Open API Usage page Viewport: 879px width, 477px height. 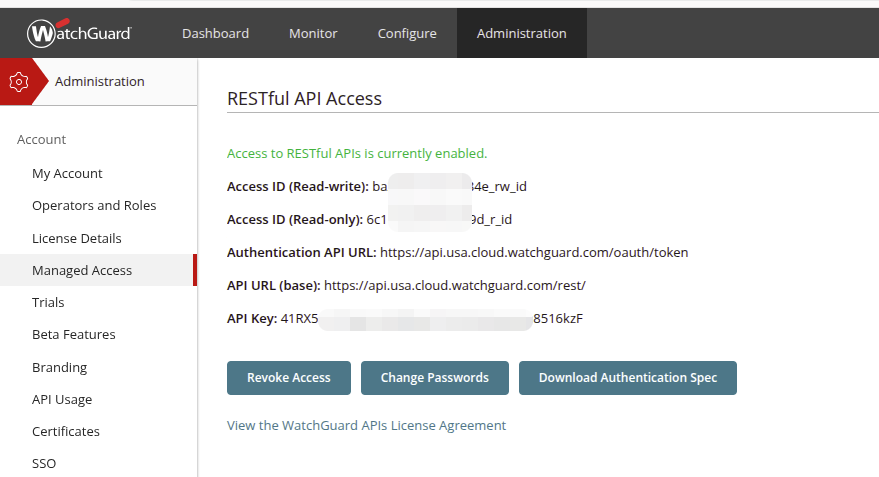(x=62, y=400)
